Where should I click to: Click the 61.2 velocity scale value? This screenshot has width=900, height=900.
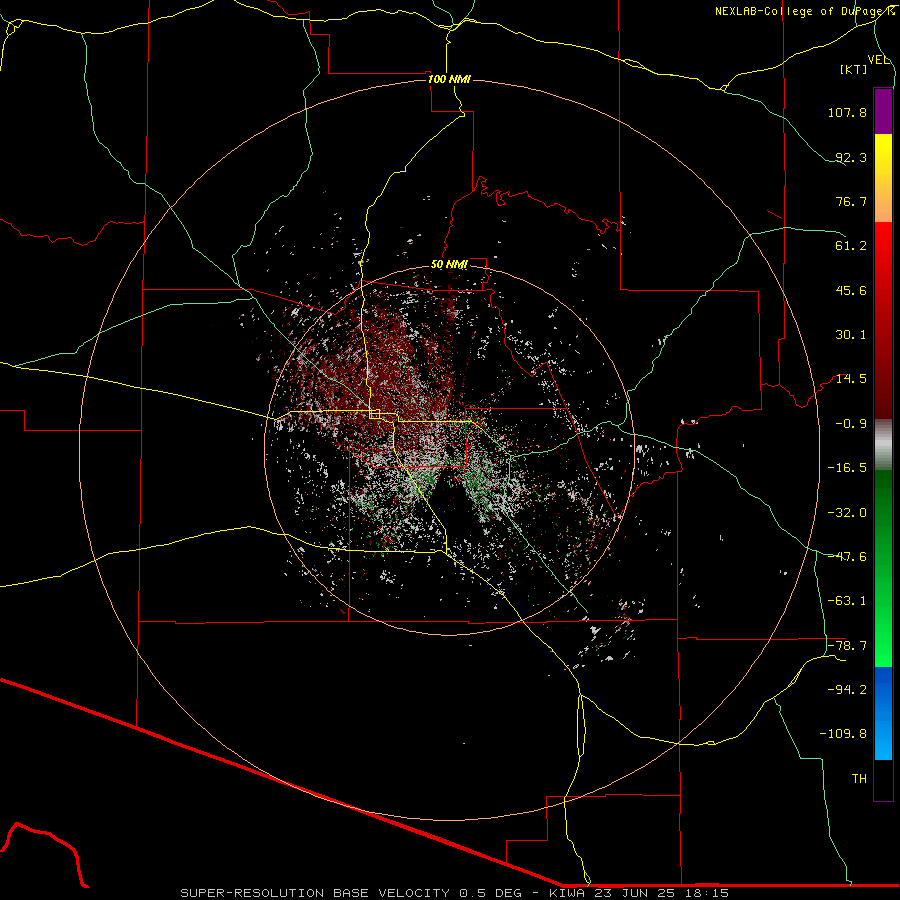[x=851, y=246]
